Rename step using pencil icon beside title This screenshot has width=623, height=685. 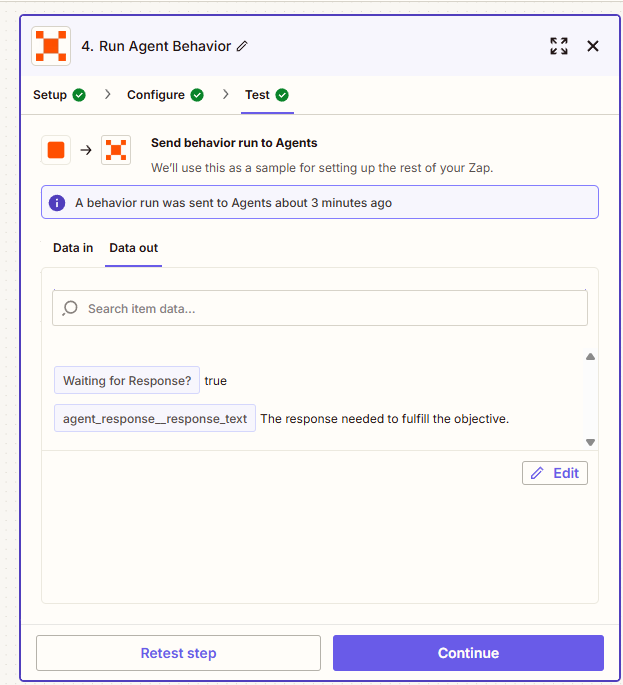[x=242, y=46]
